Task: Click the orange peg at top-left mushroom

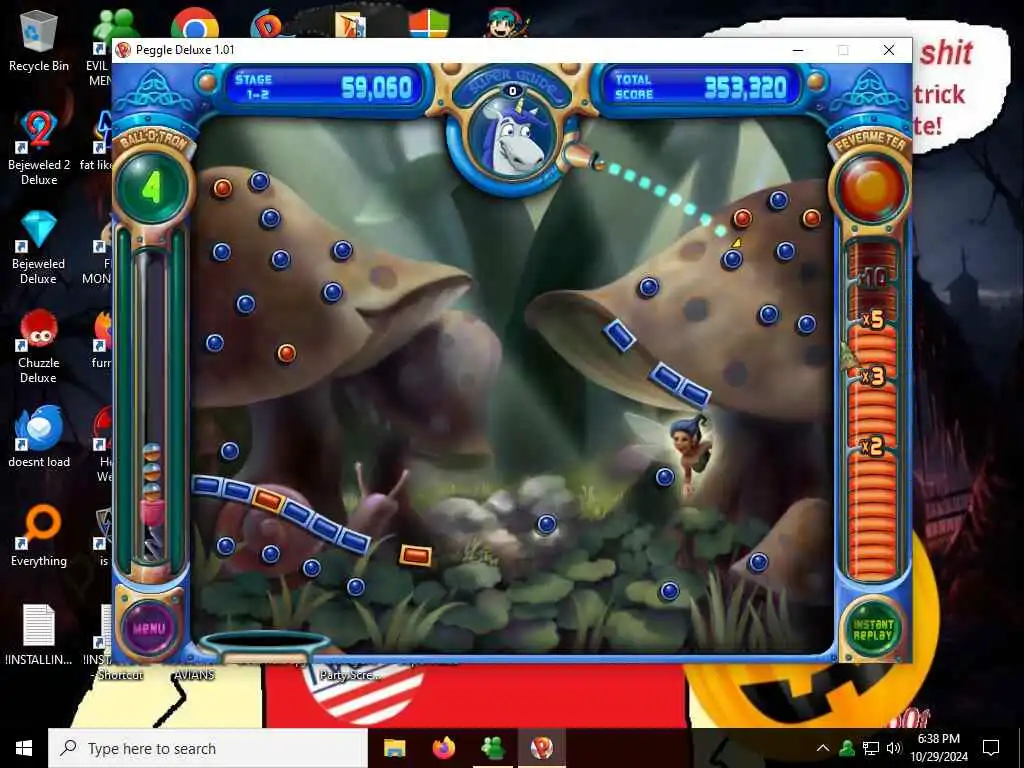Action: point(223,188)
